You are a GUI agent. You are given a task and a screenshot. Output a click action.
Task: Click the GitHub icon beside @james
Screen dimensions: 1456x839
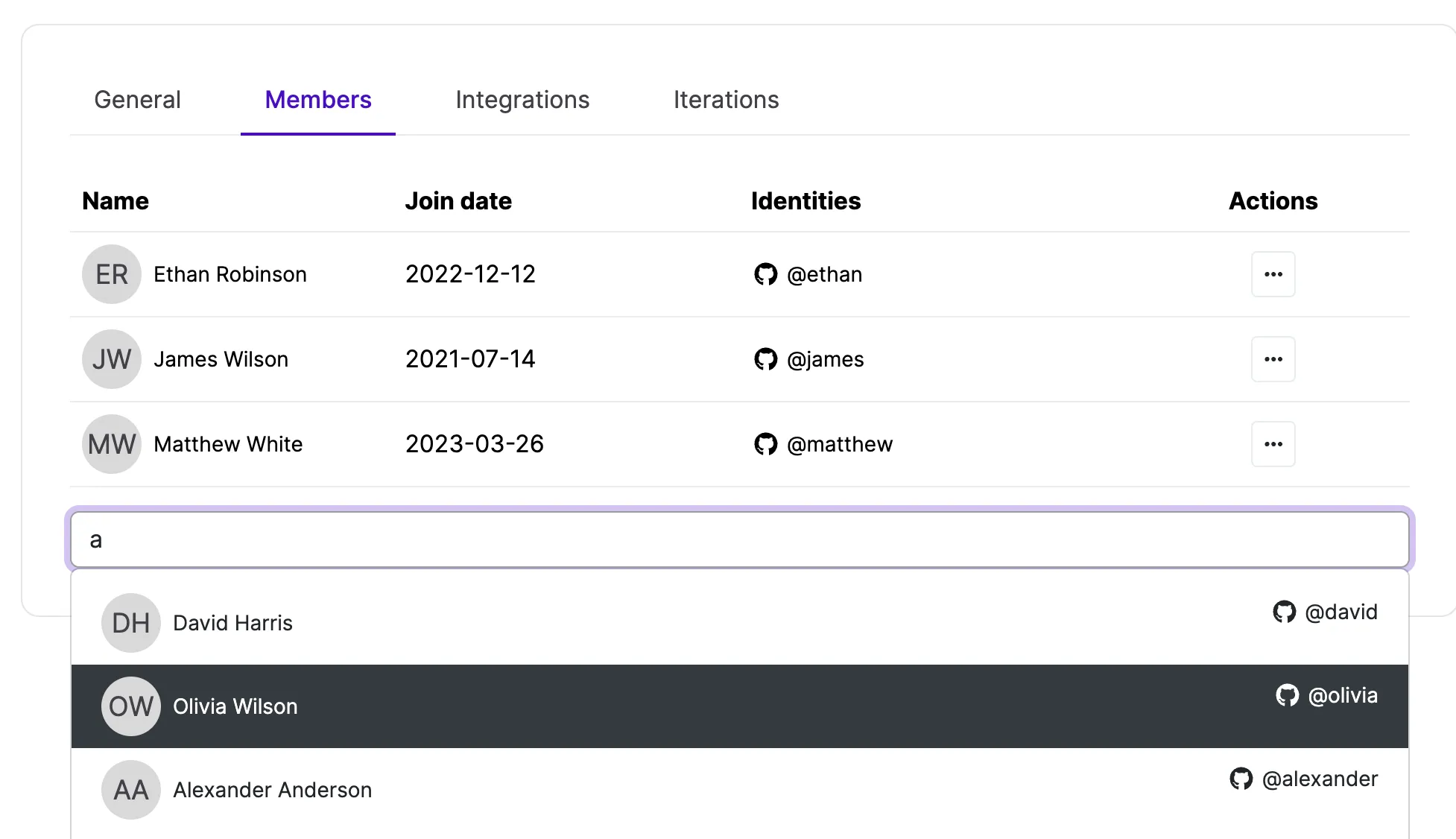pos(765,359)
